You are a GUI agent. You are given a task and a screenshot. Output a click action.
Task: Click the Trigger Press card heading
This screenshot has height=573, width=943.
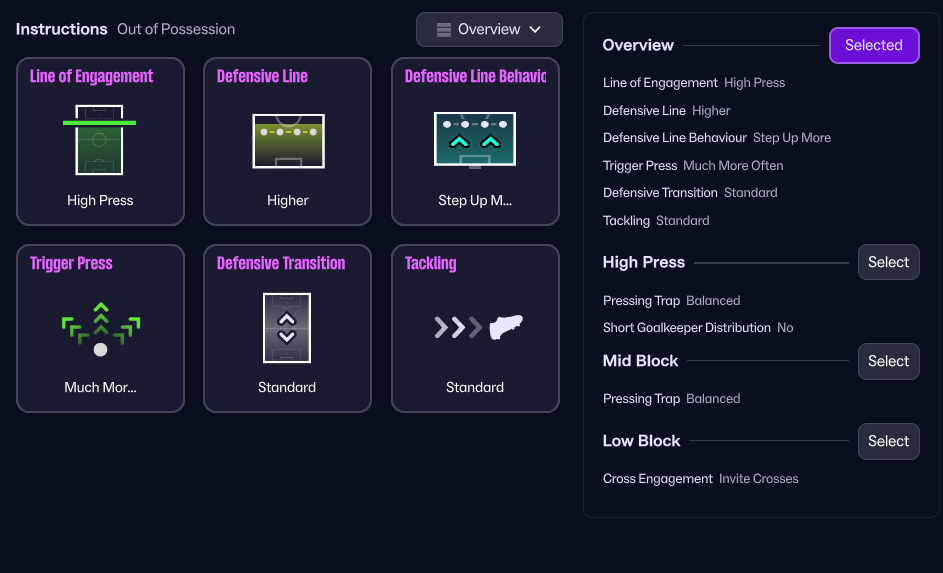[x=71, y=263]
